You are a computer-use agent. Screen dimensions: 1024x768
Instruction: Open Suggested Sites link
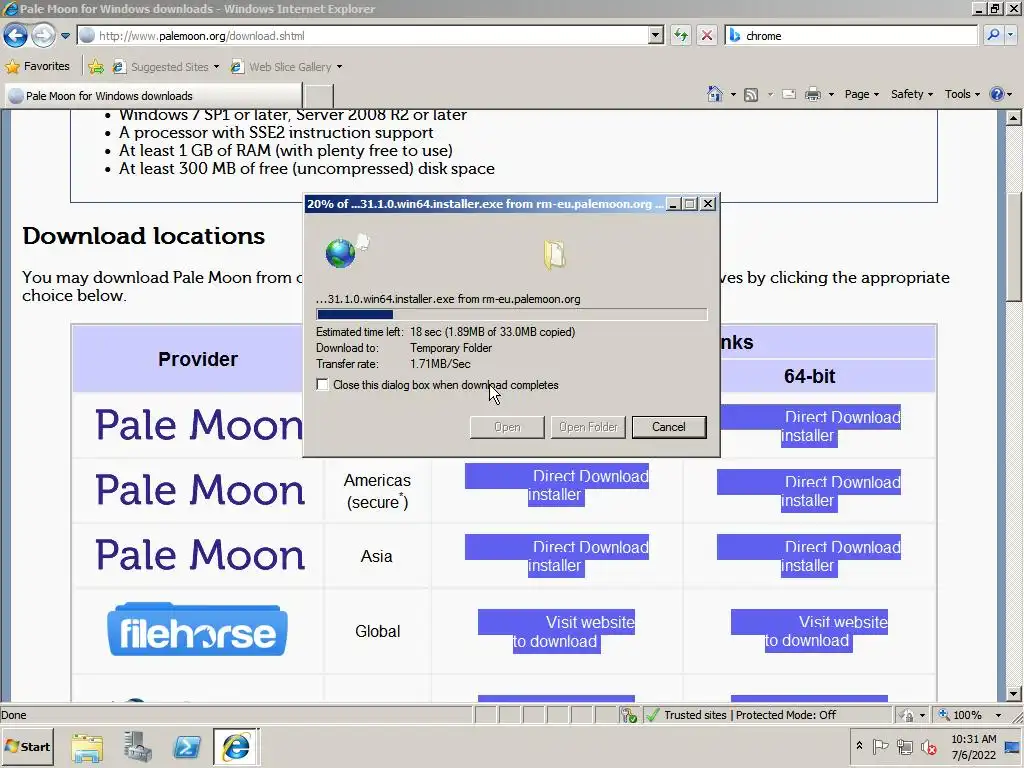[166, 67]
